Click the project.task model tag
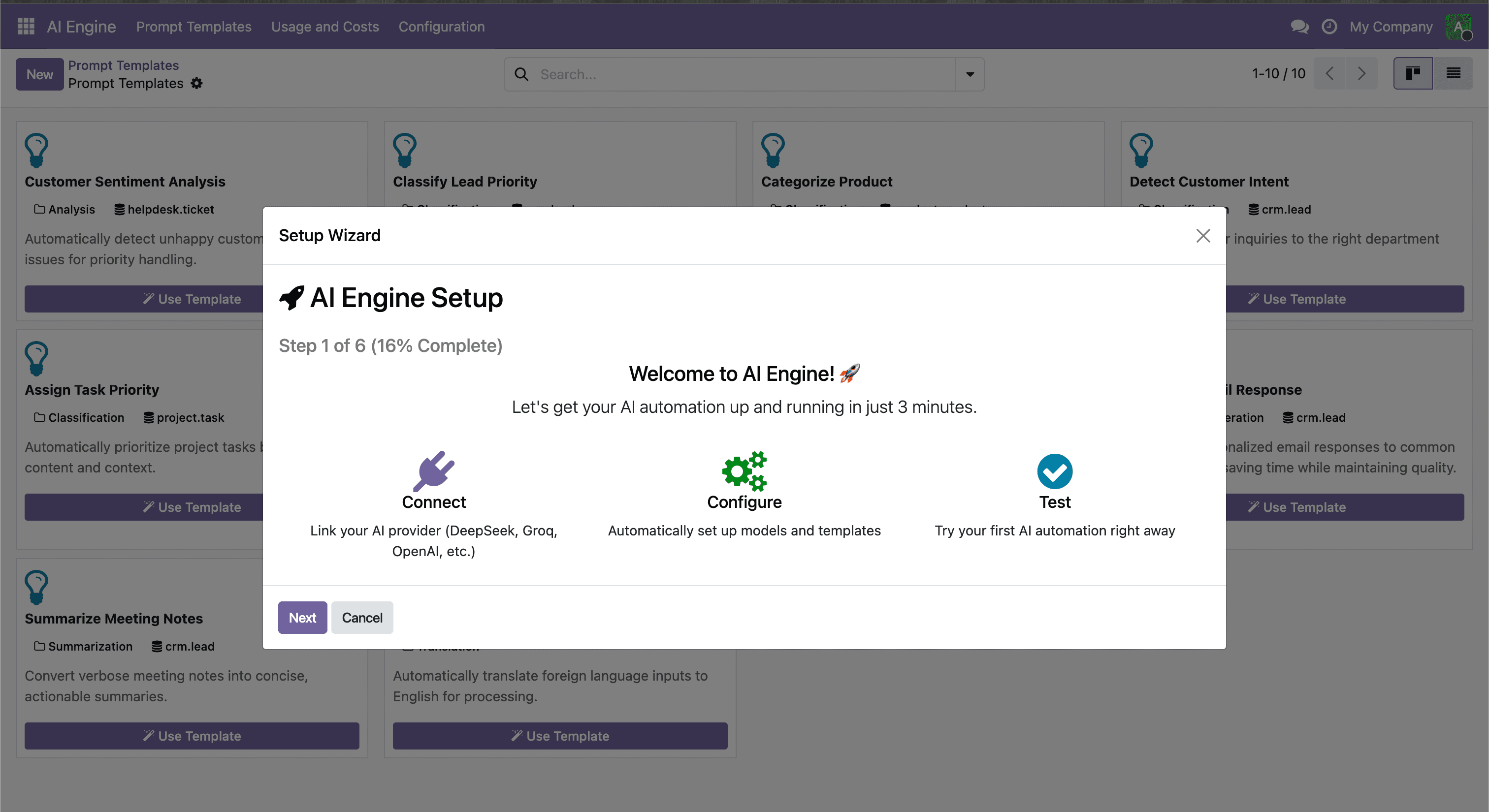Viewport: 1489px width, 812px height. (x=184, y=417)
